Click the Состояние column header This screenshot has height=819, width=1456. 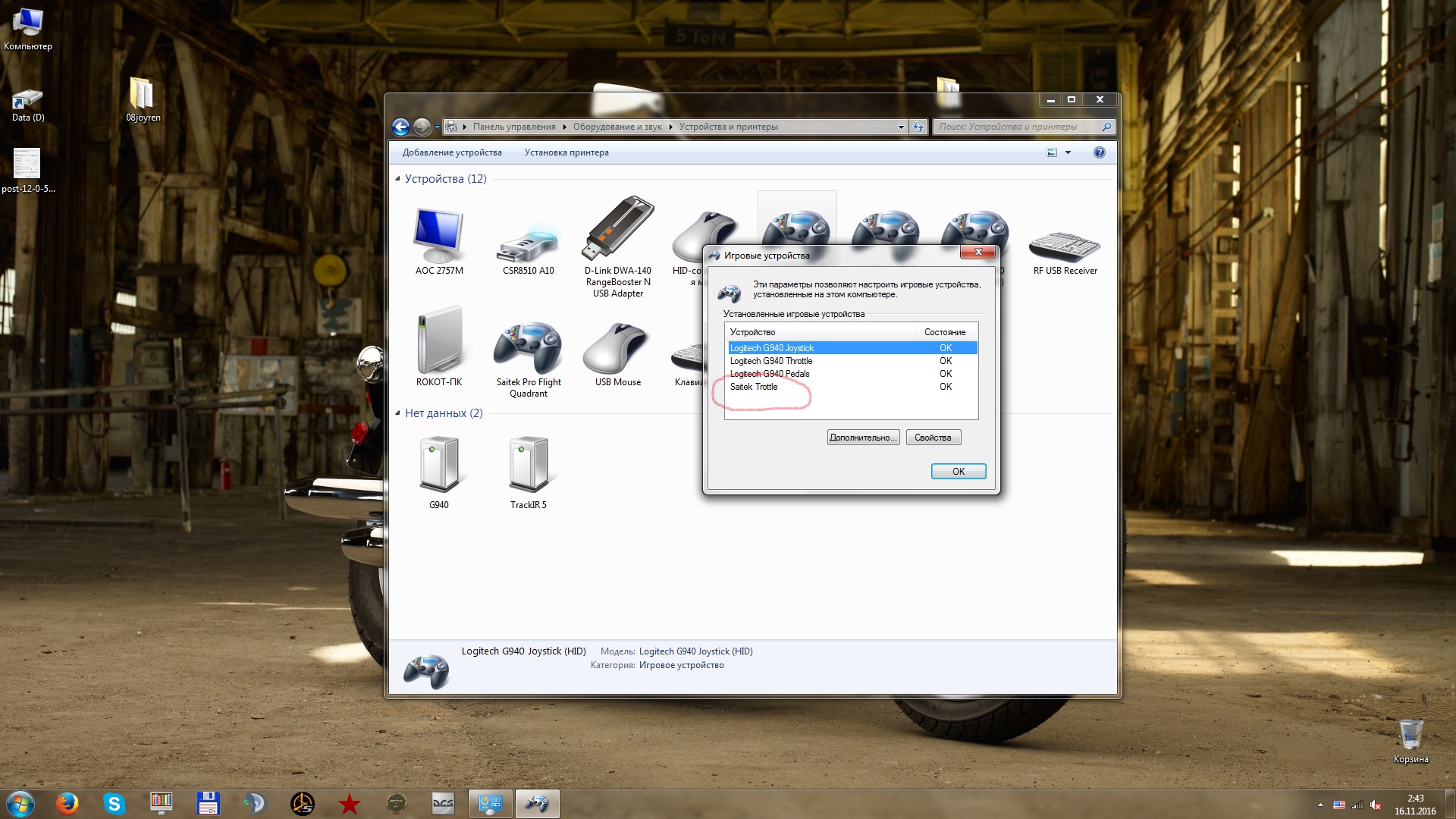(946, 332)
